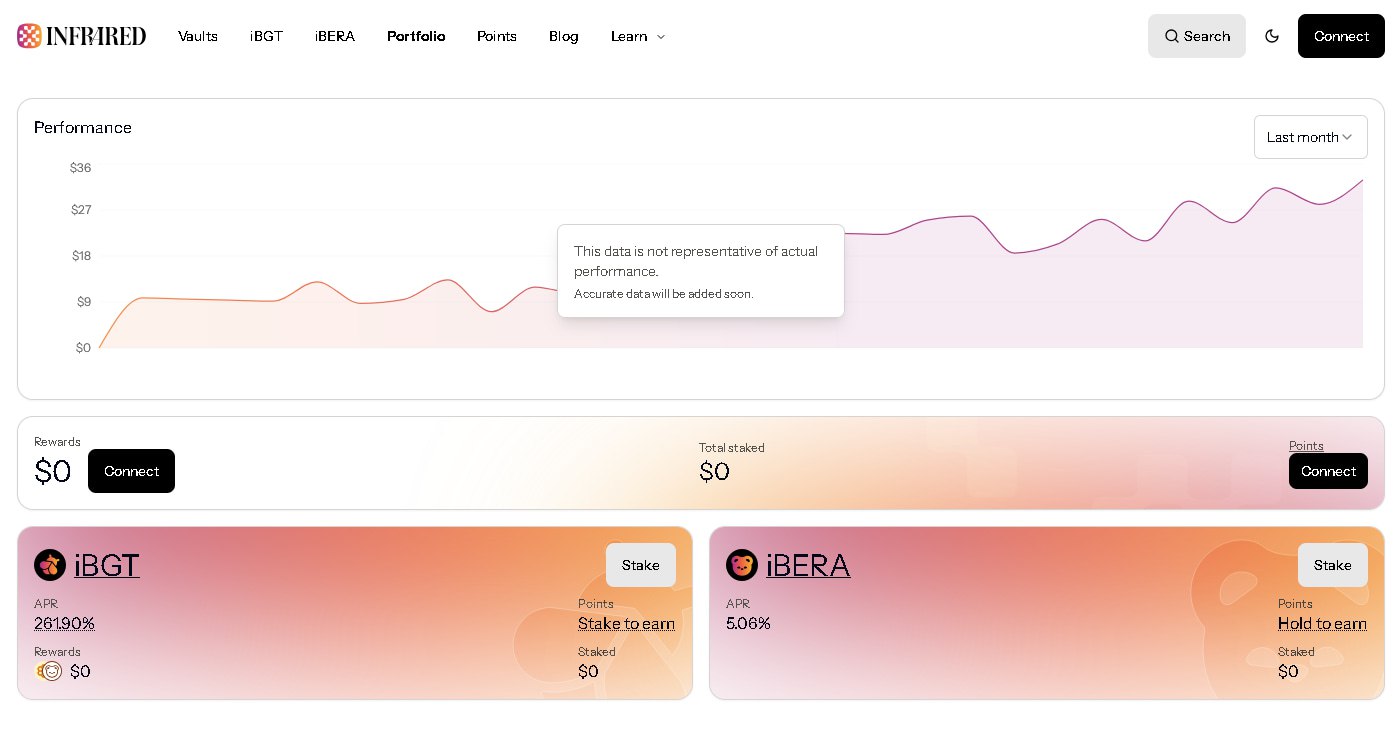Expand the Learn menu chevron
Screen dimensions: 1395x735
click(660, 37)
